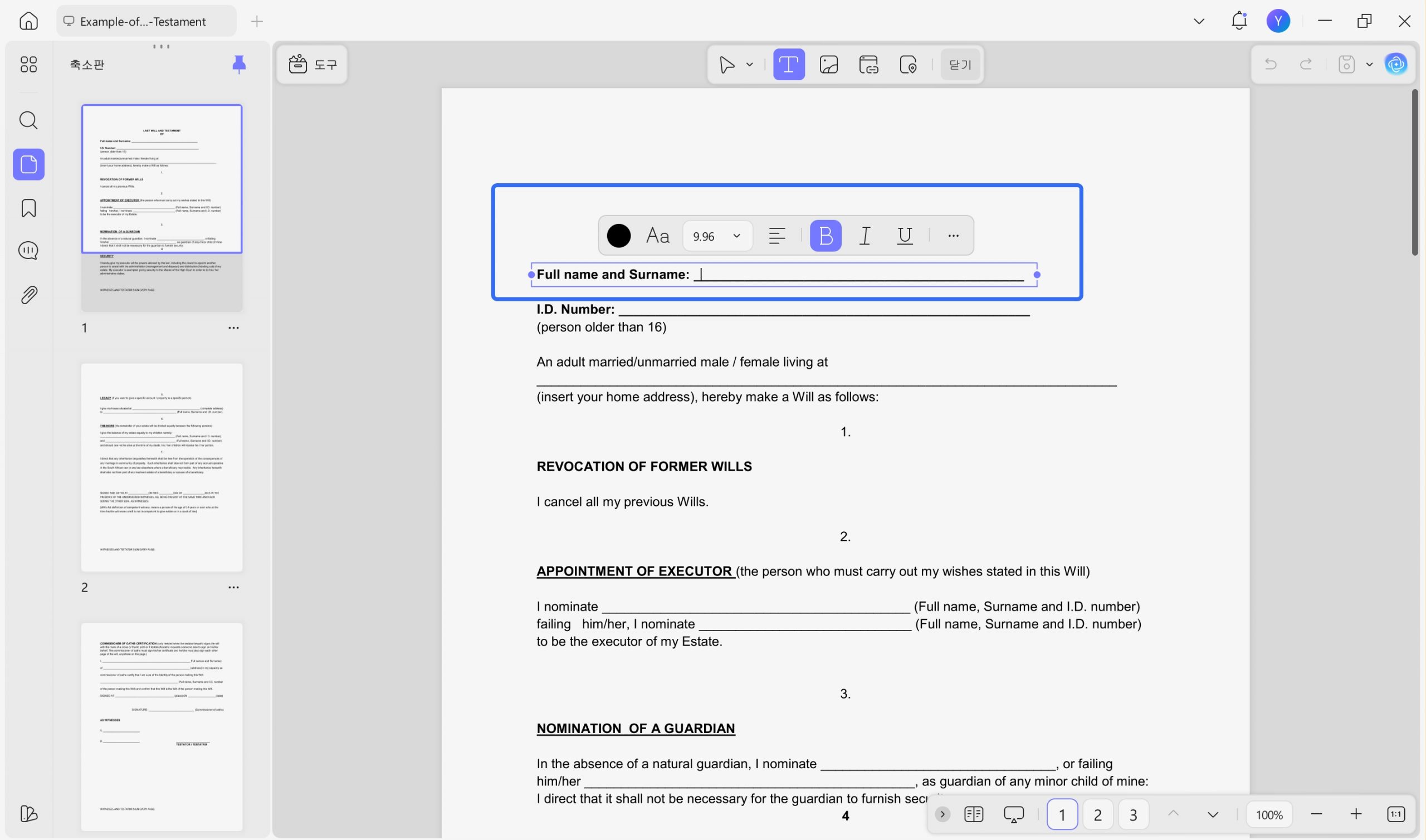Toggle underline formatting
1426x840 pixels.
point(904,236)
